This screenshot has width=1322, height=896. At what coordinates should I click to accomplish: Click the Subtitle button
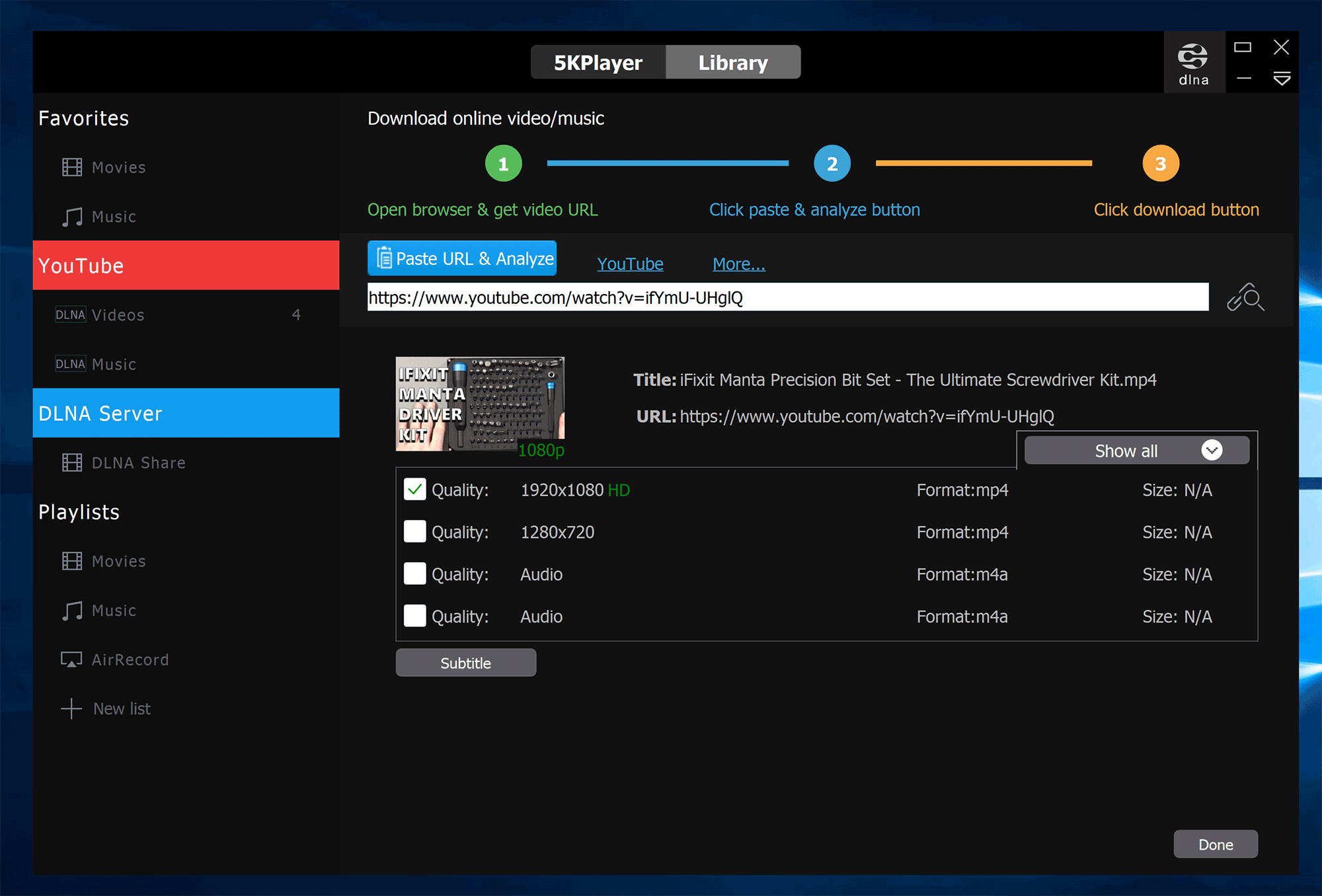tap(466, 663)
